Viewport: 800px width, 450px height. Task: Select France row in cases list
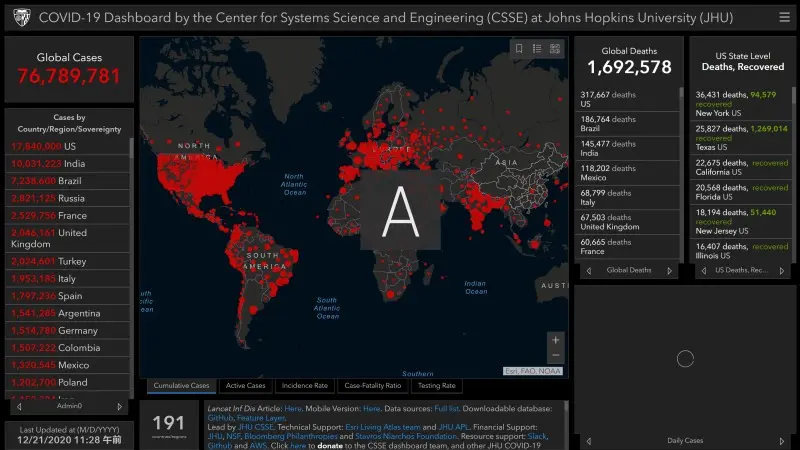(x=67, y=216)
